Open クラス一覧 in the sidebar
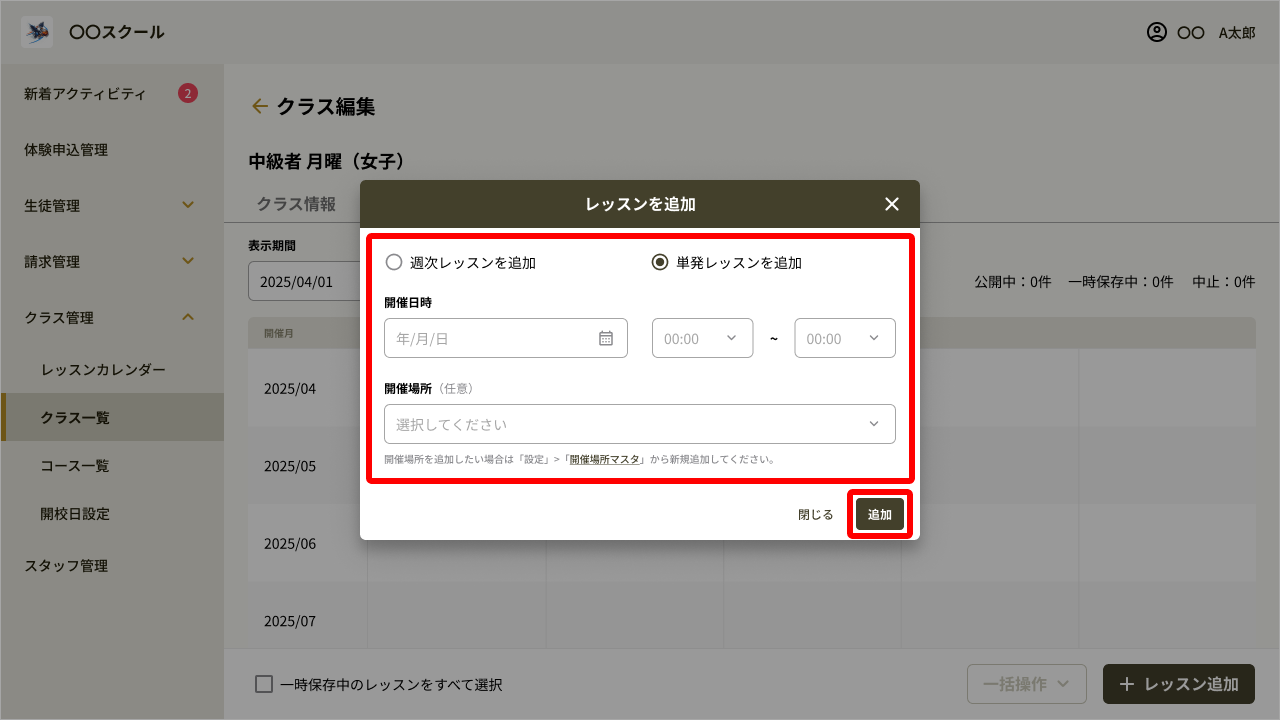 75,418
